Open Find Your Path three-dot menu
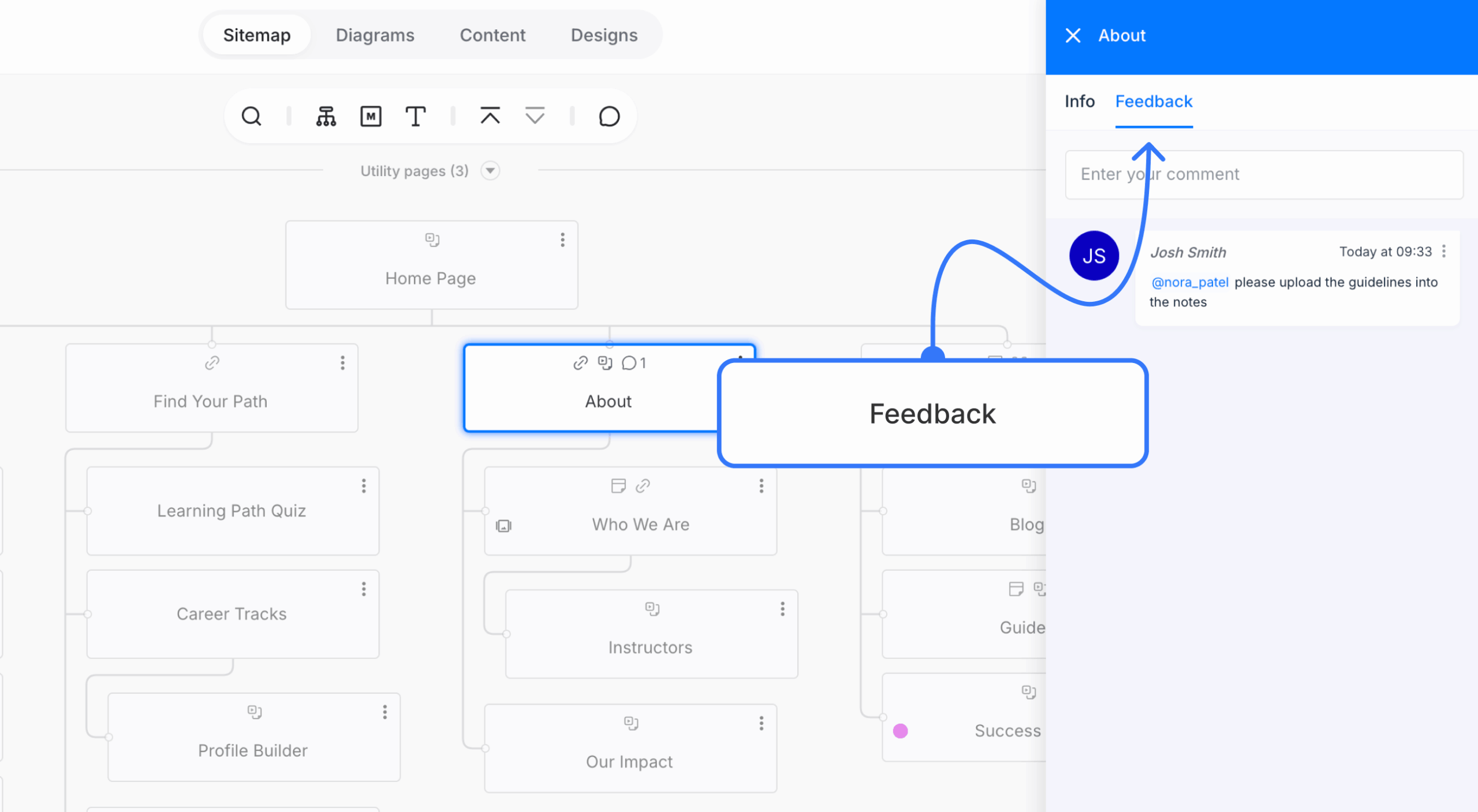Screen dimensions: 1478x812 [342, 362]
